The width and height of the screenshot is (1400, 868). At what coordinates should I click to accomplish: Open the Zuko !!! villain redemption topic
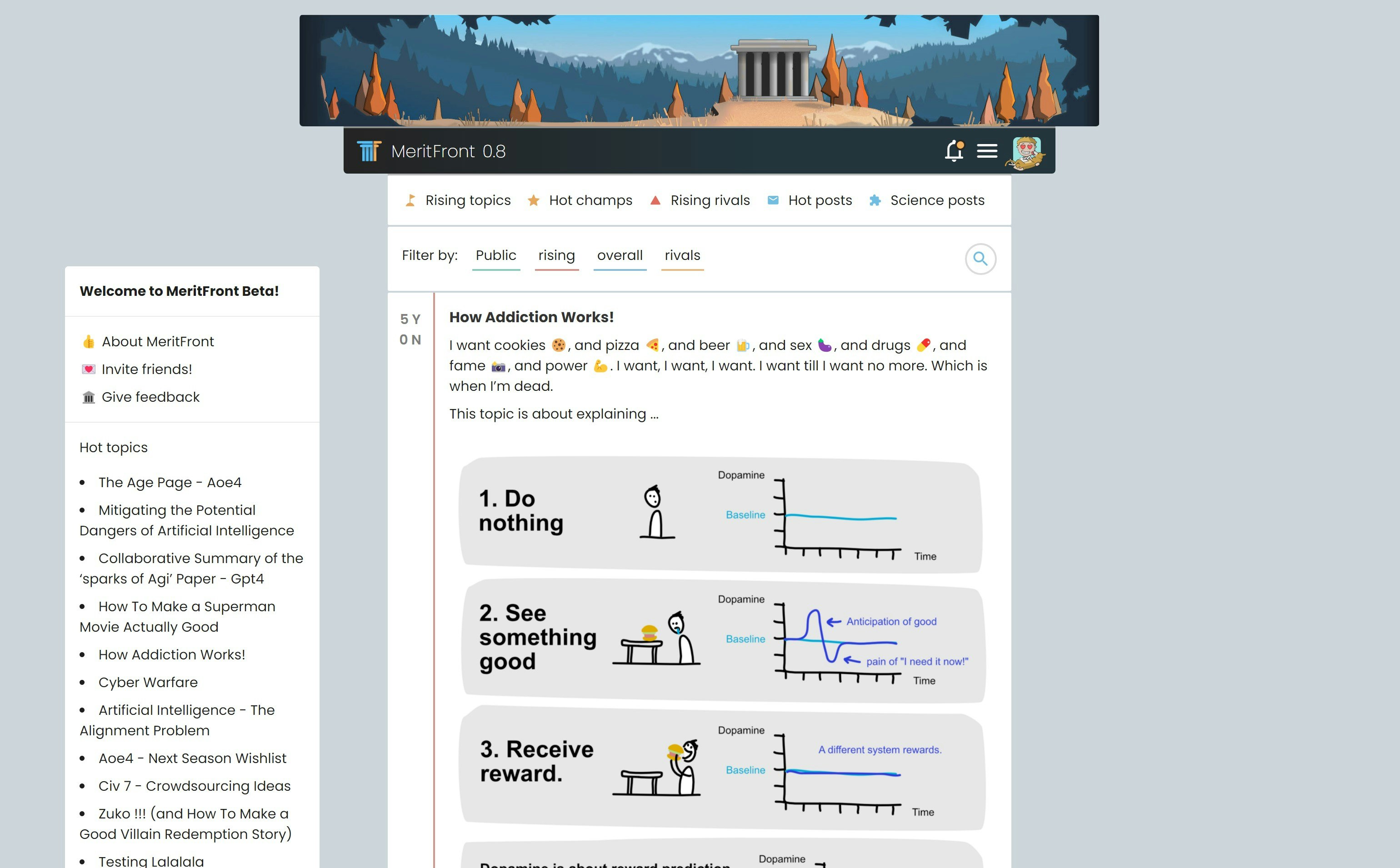185,824
